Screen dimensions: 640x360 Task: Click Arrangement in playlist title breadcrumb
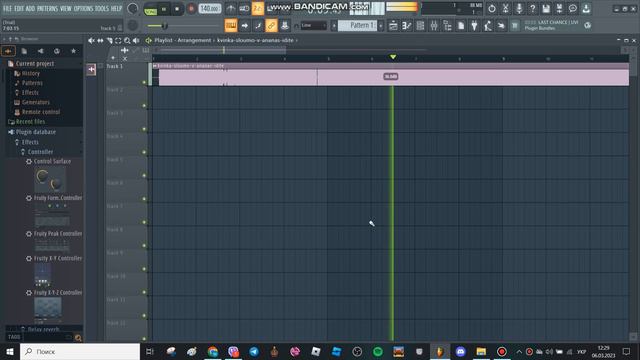[194, 40]
